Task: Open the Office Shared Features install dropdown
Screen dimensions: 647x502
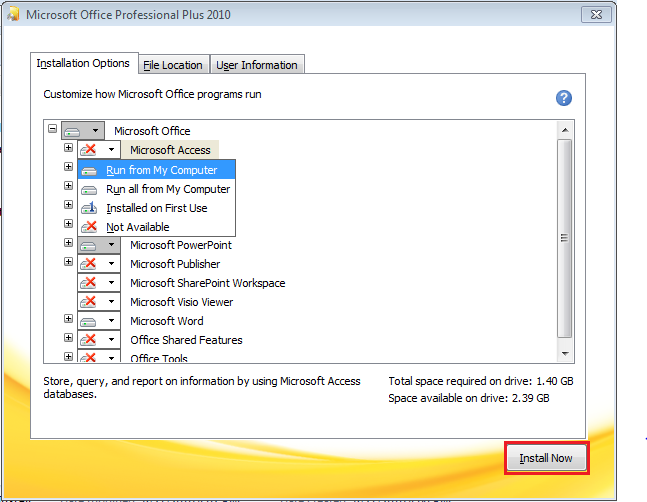Action: (99, 339)
